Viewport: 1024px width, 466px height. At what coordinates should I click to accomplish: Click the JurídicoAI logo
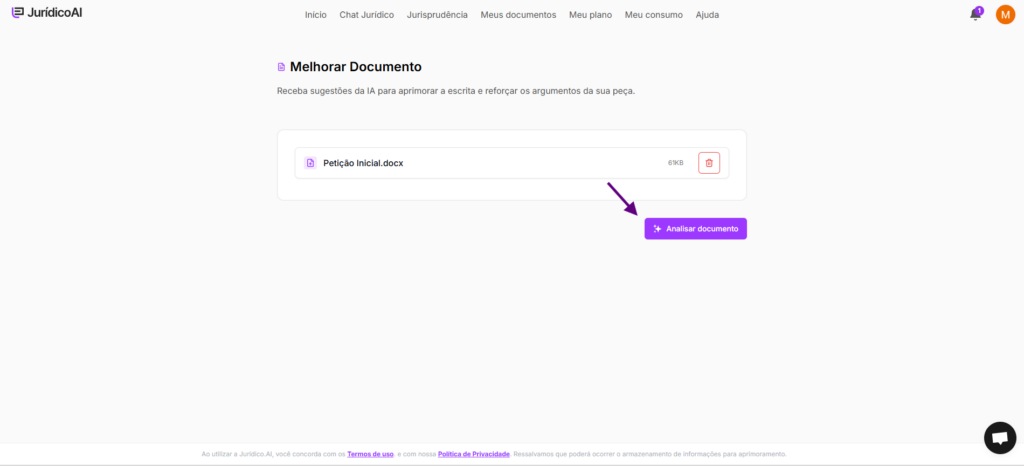pos(47,14)
